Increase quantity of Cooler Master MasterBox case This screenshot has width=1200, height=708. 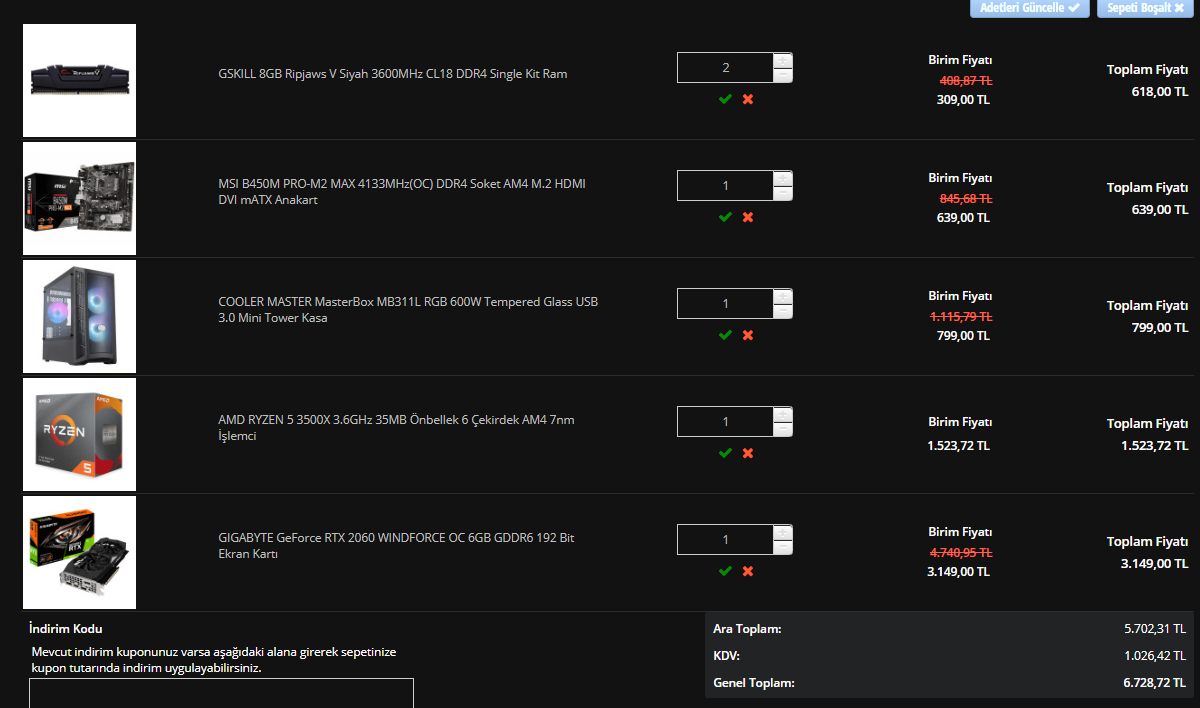pyautogui.click(x=783, y=296)
